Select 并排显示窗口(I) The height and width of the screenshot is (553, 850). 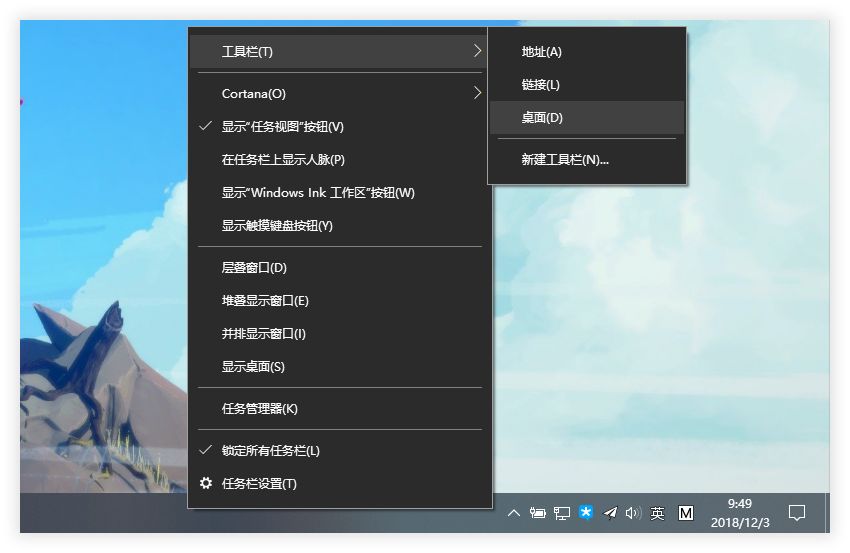[340, 334]
